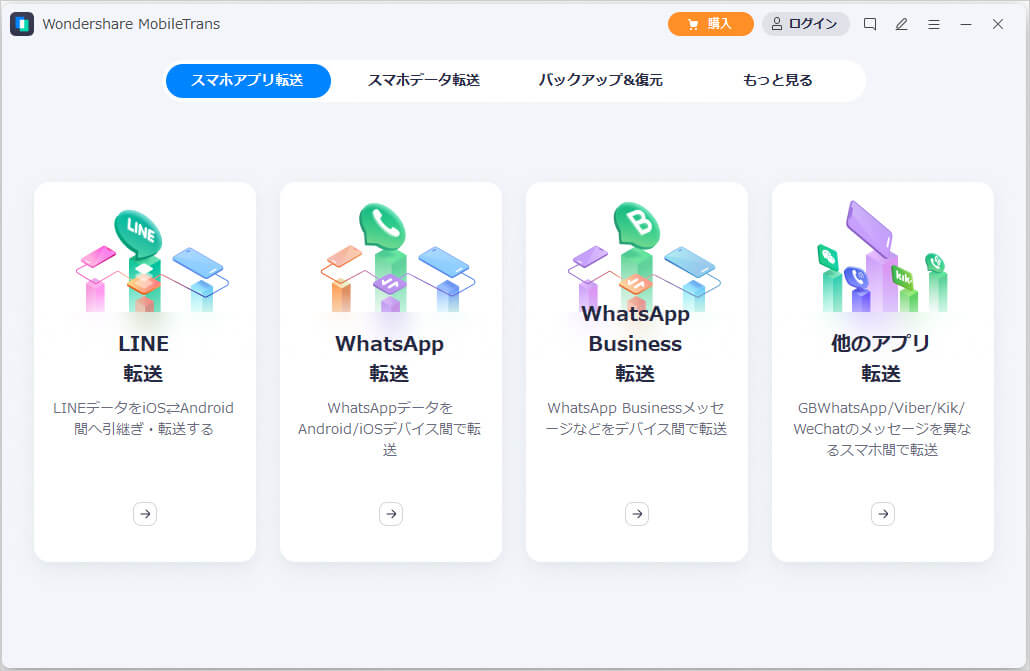This screenshot has height=671, width=1030.
Task: Click the 購入 purchase button
Action: 711,23
